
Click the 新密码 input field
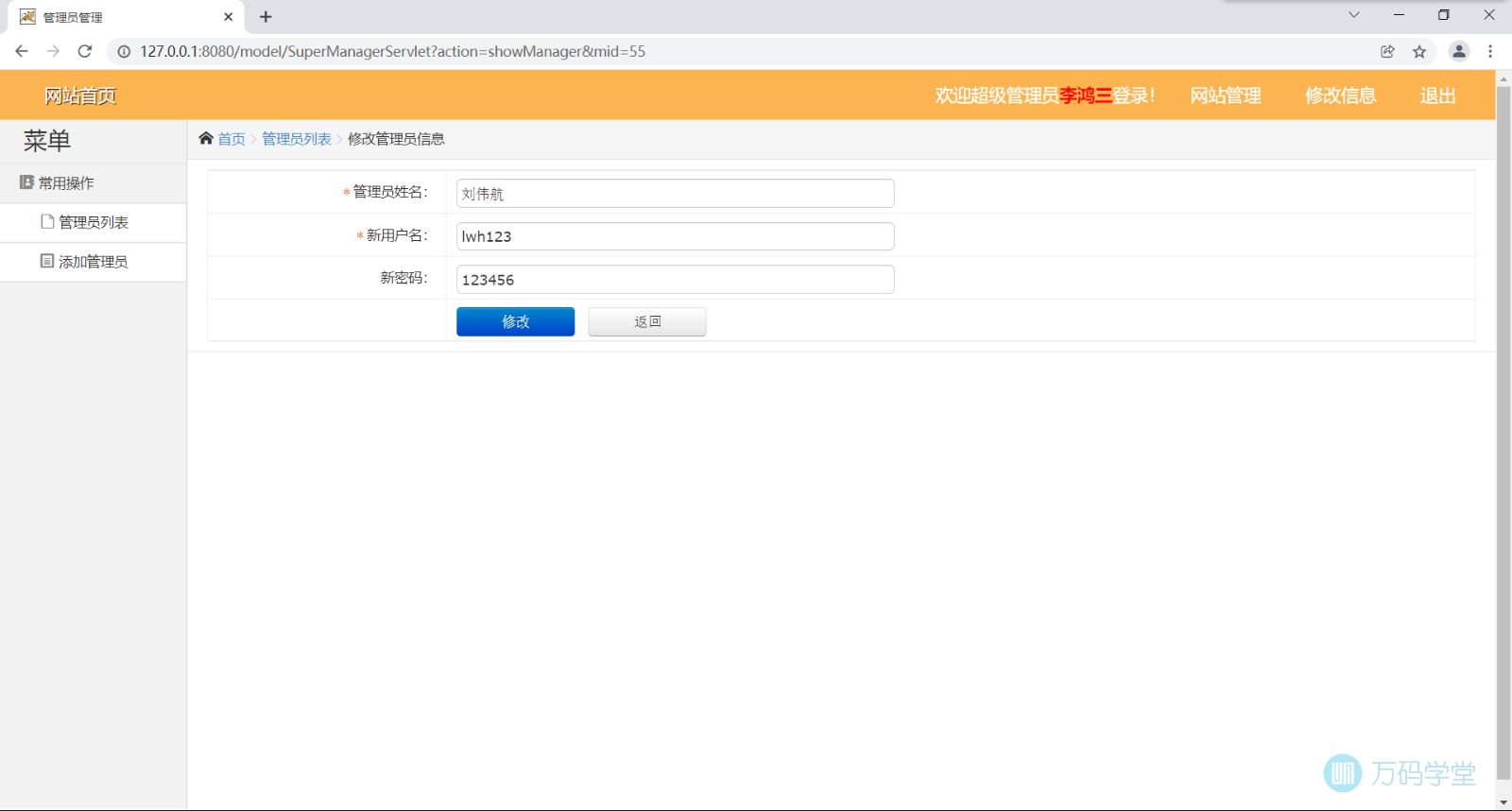675,280
